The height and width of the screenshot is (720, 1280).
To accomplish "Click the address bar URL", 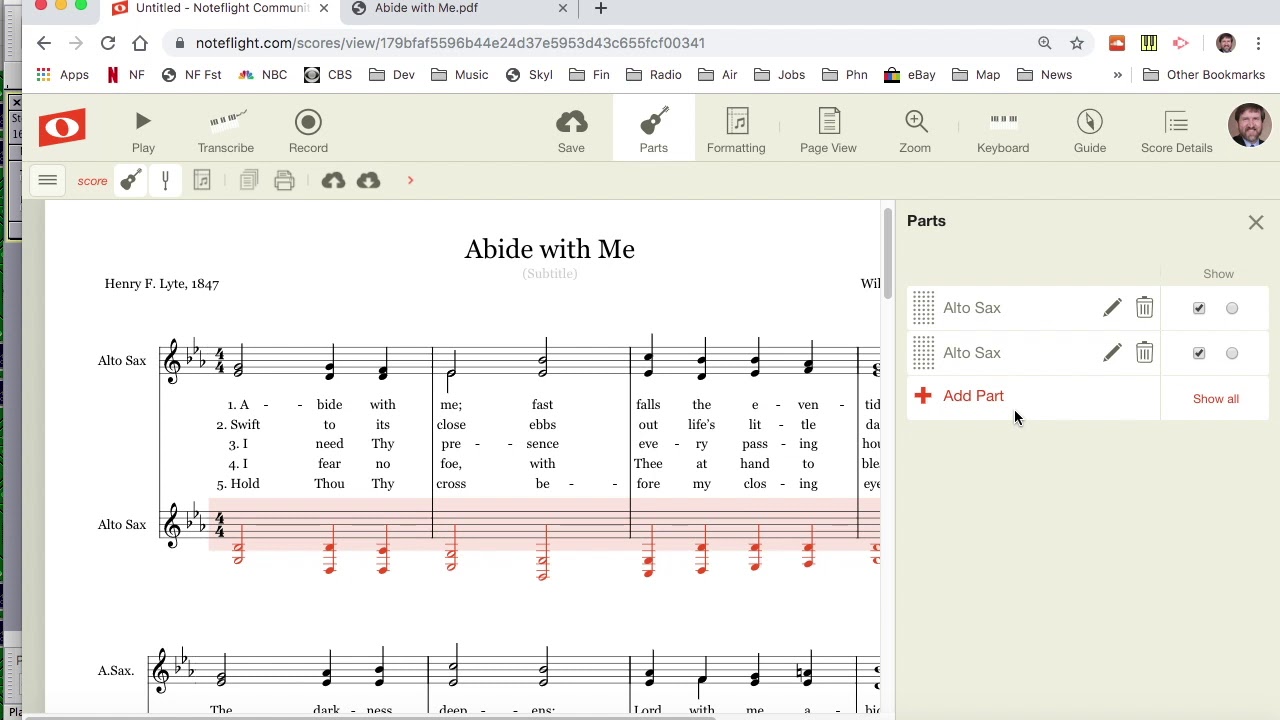I will point(450,43).
